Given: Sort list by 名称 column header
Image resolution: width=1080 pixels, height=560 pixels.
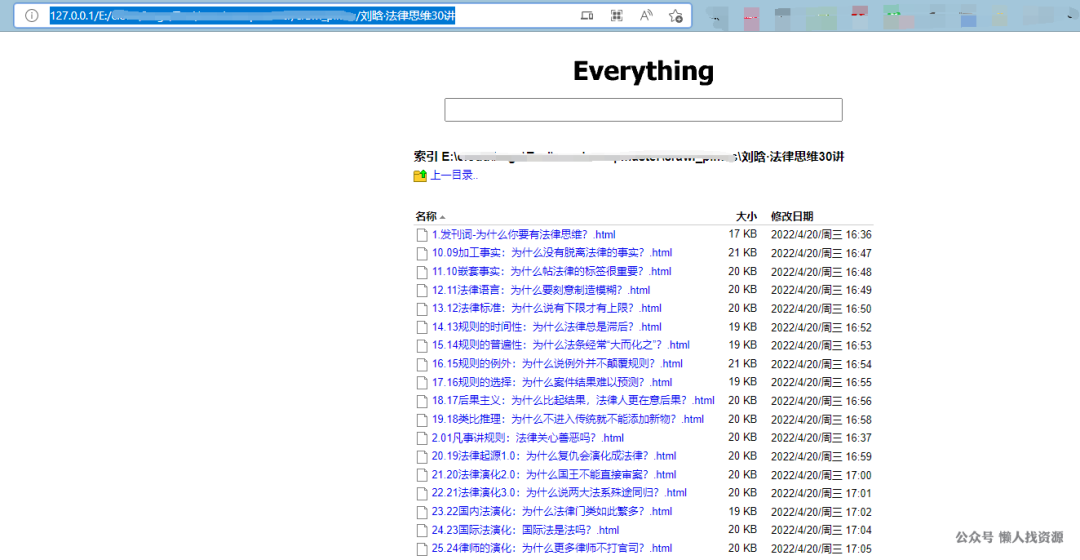Looking at the screenshot, I should pyautogui.click(x=426, y=216).
